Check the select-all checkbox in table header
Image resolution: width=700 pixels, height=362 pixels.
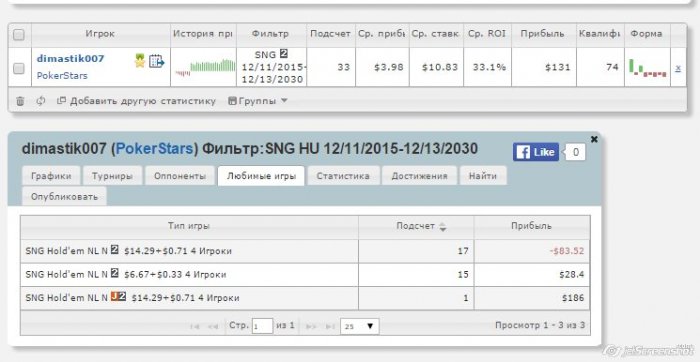19,35
